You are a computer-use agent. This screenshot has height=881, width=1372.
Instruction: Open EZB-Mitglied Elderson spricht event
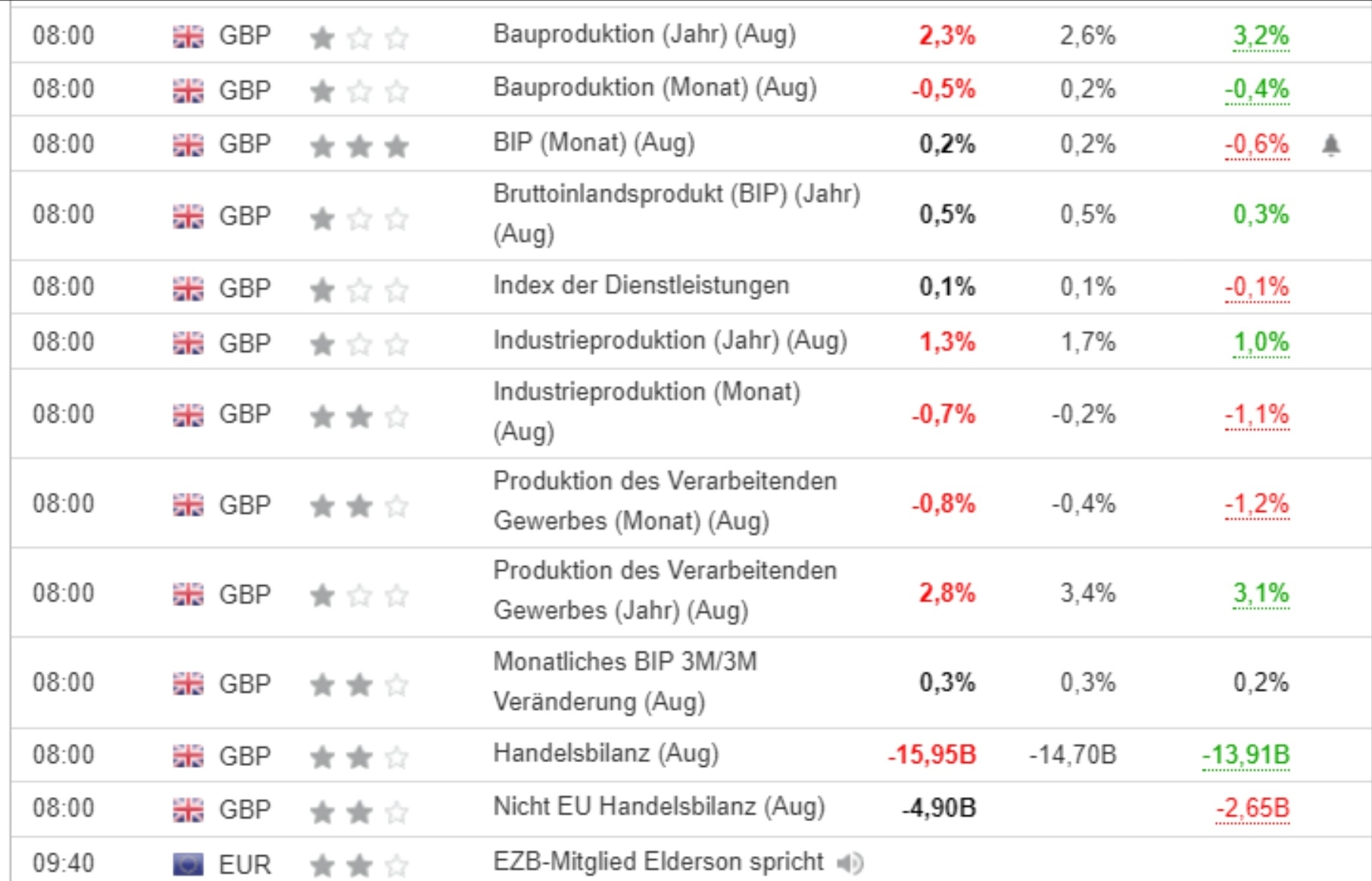657,862
